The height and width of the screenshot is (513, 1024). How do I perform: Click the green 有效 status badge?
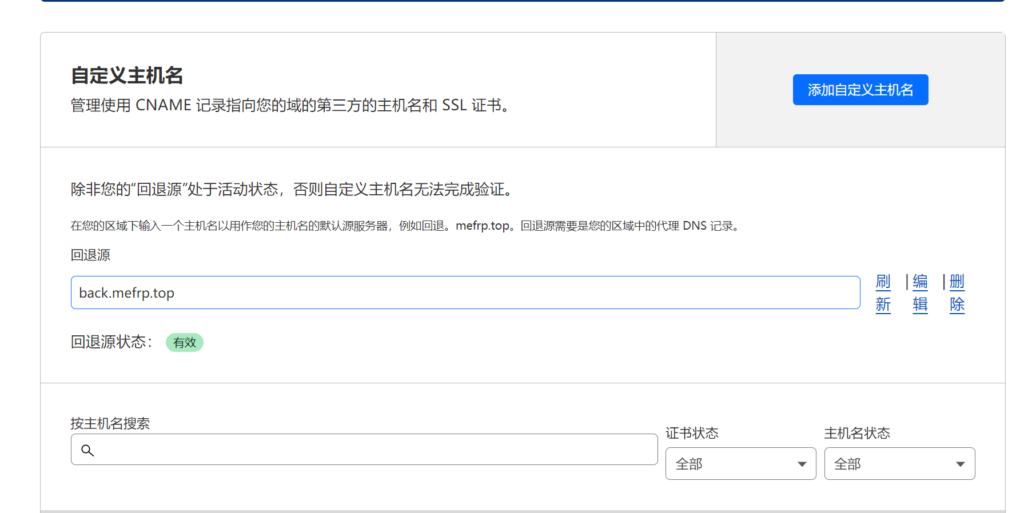[x=184, y=342]
